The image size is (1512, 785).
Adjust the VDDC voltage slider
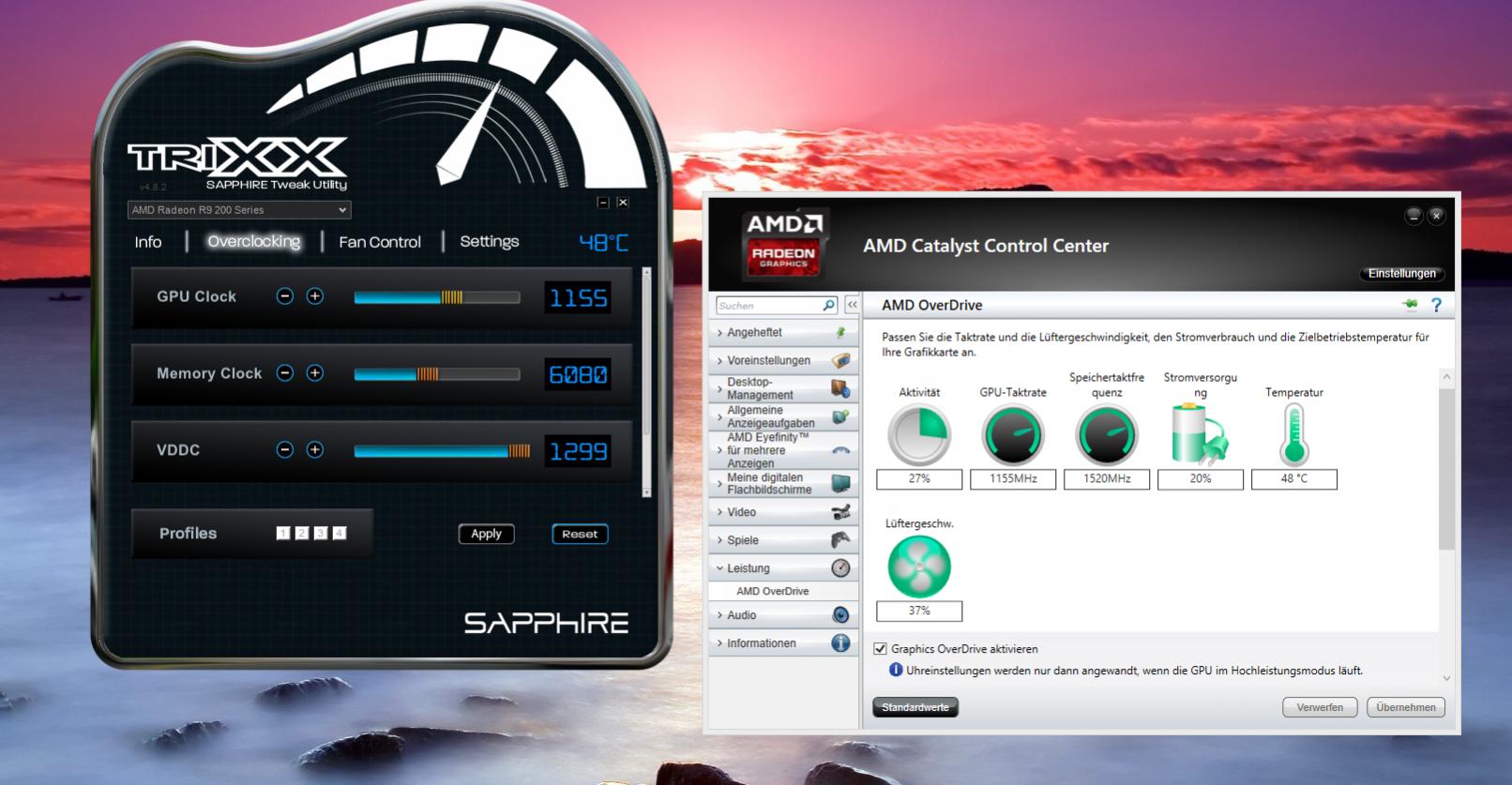(x=442, y=451)
